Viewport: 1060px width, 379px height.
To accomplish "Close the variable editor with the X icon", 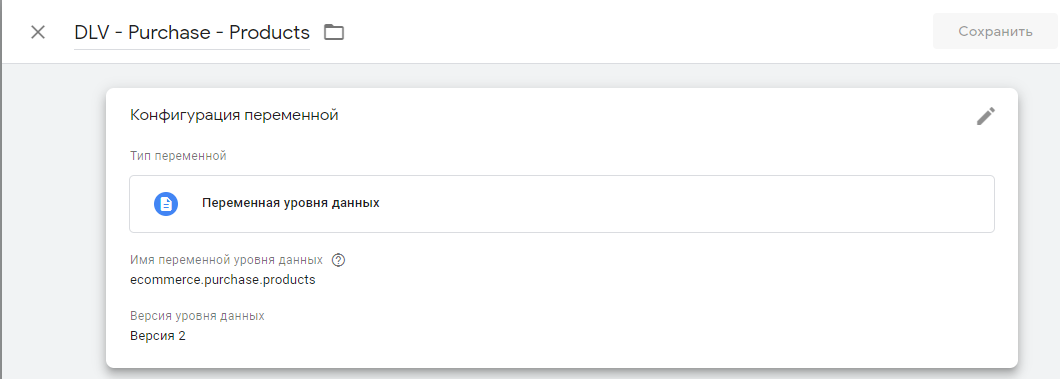I will (38, 32).
